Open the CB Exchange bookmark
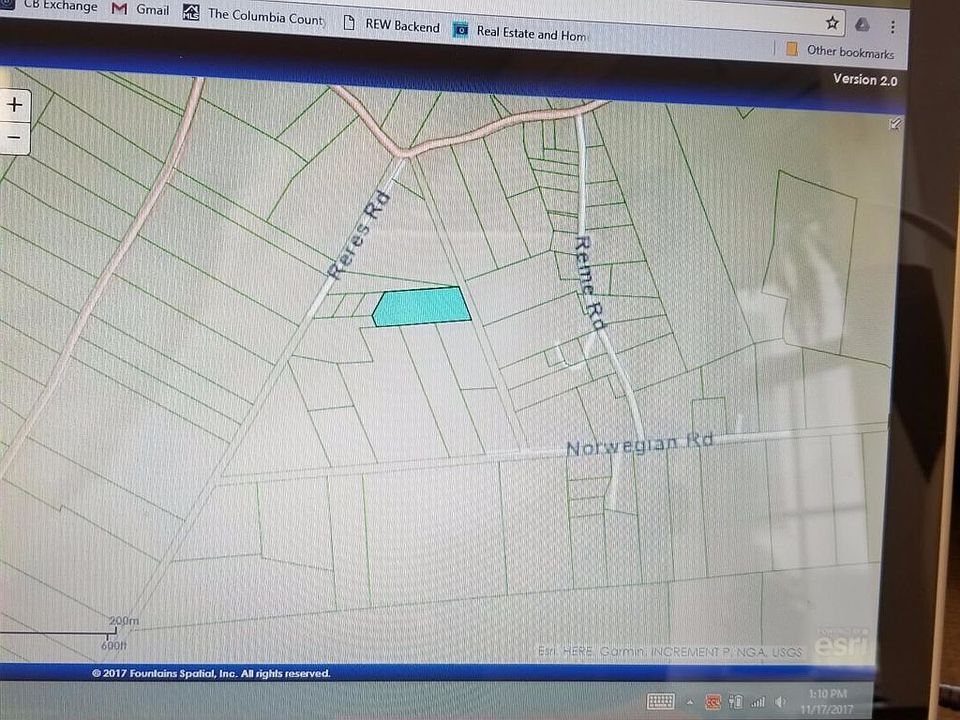 click(x=55, y=6)
